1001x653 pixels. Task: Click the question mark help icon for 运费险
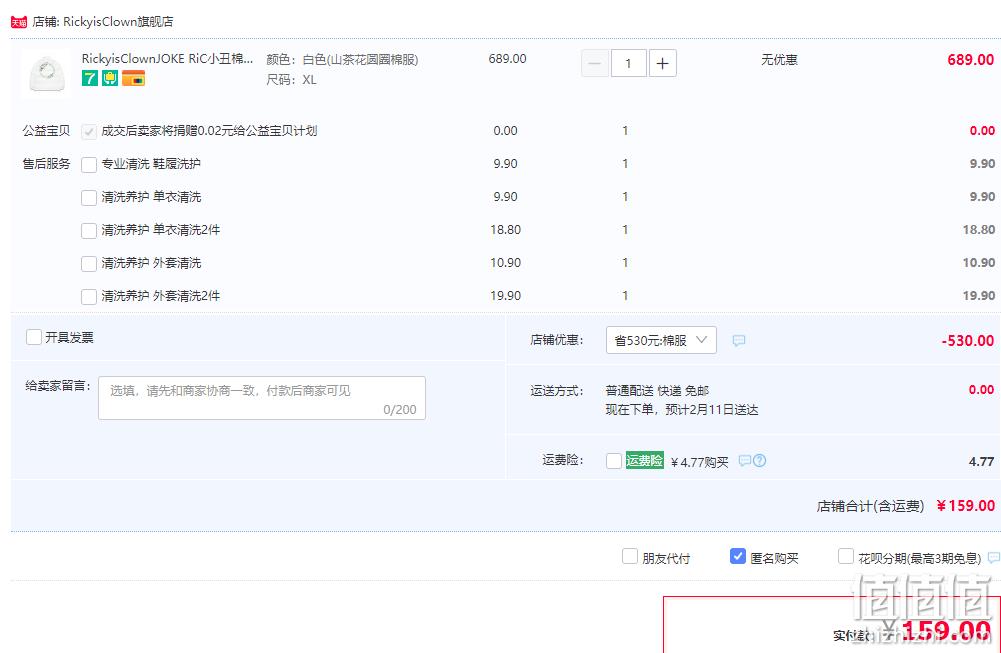coord(759,460)
